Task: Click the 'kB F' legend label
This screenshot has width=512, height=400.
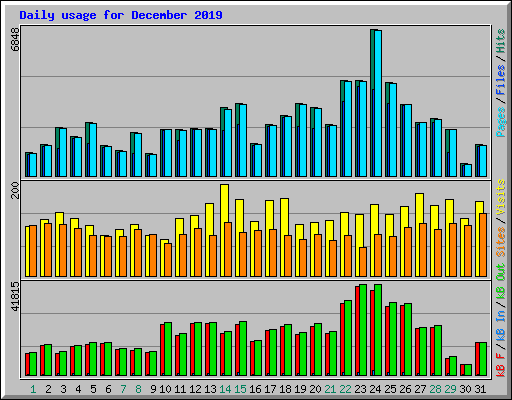Action: pyautogui.click(x=501, y=365)
